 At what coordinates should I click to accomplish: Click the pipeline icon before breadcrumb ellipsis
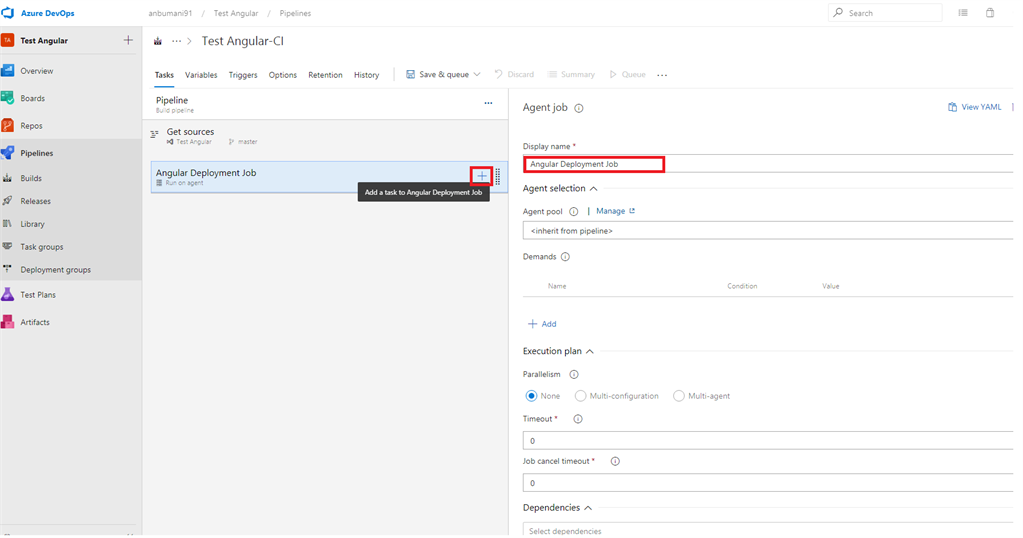(x=158, y=41)
